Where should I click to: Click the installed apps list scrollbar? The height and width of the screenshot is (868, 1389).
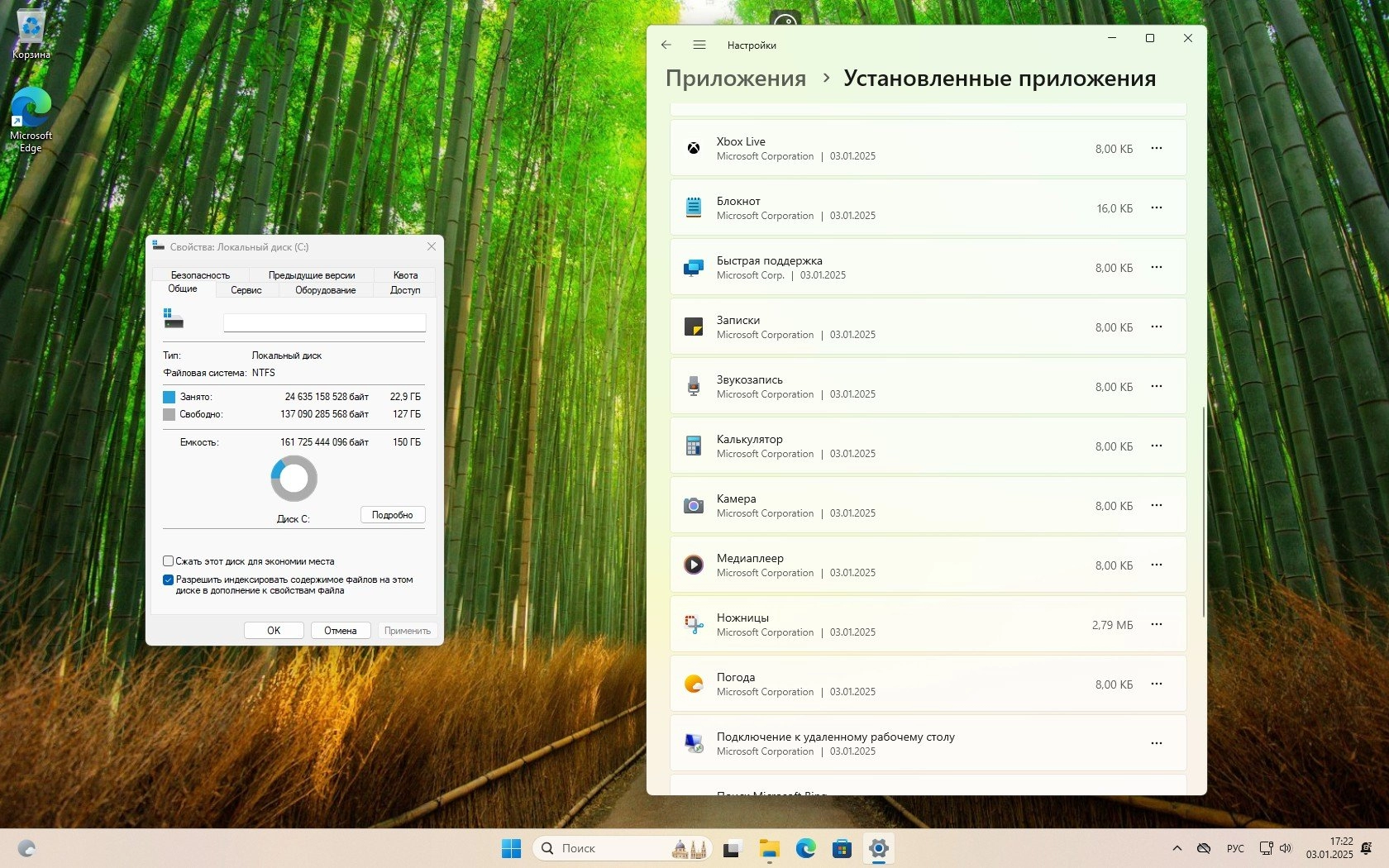pyautogui.click(x=1203, y=513)
